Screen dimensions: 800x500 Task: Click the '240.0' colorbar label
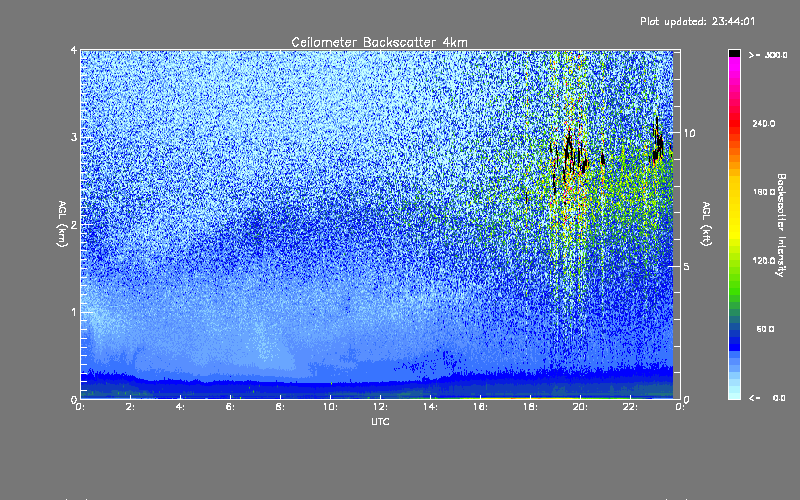(764, 123)
